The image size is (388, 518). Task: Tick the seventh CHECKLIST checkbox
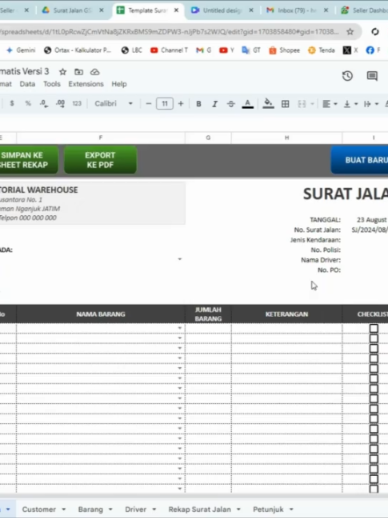374,389
